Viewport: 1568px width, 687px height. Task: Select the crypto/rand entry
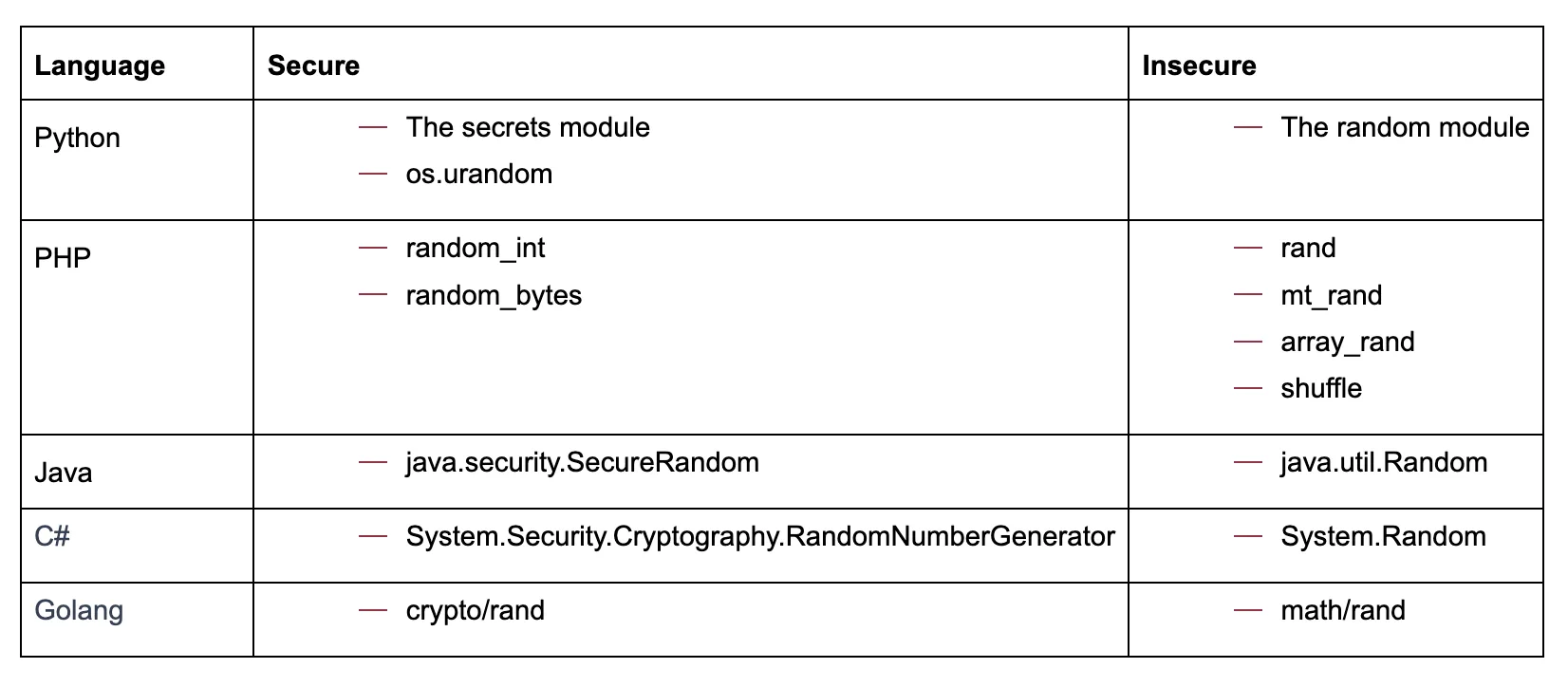tap(475, 611)
